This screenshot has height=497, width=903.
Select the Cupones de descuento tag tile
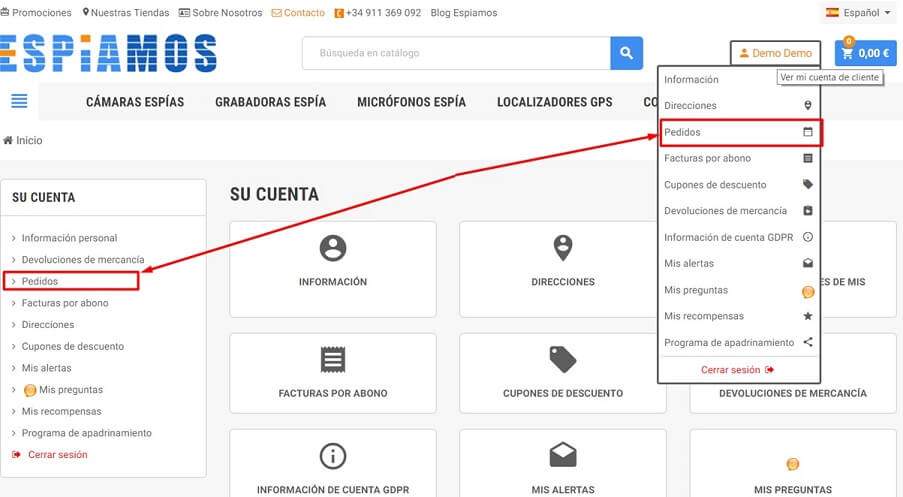tap(562, 372)
